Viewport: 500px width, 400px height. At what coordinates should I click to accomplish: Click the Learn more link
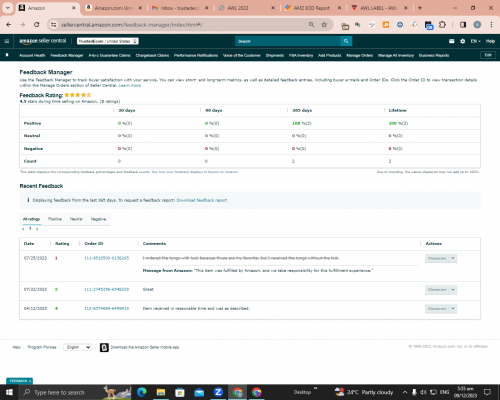[130, 86]
